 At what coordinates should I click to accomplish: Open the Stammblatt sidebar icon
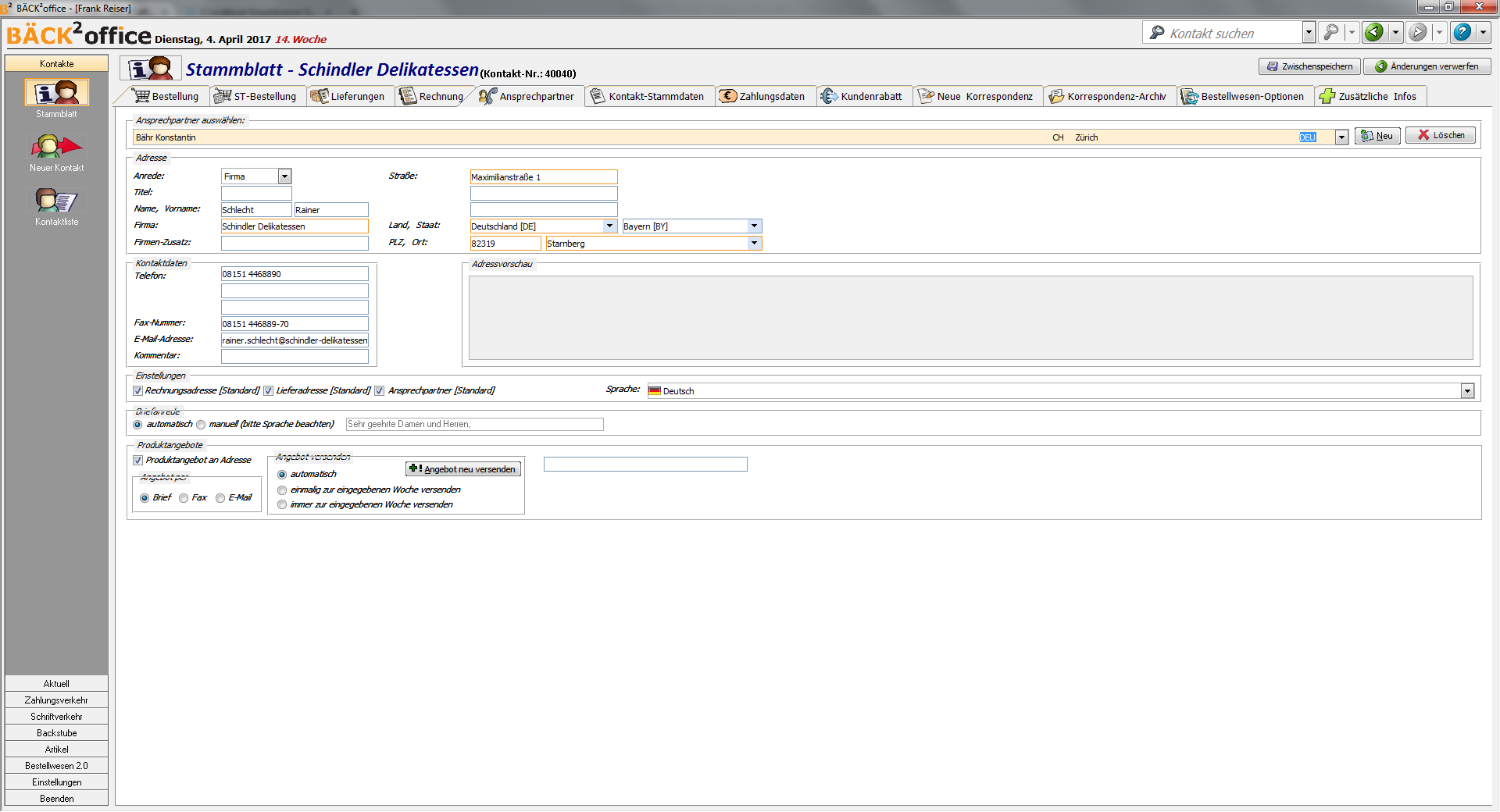coord(57,93)
